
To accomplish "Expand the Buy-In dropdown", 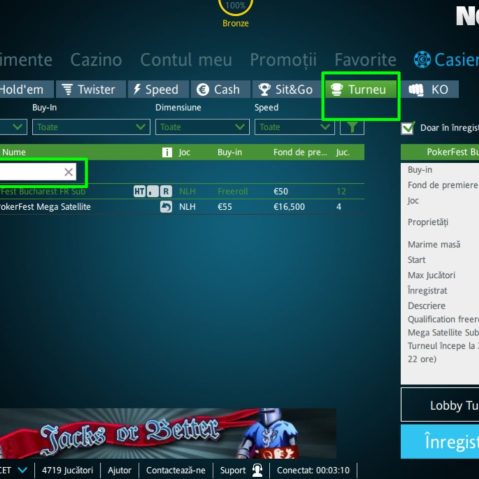I will [x=91, y=127].
